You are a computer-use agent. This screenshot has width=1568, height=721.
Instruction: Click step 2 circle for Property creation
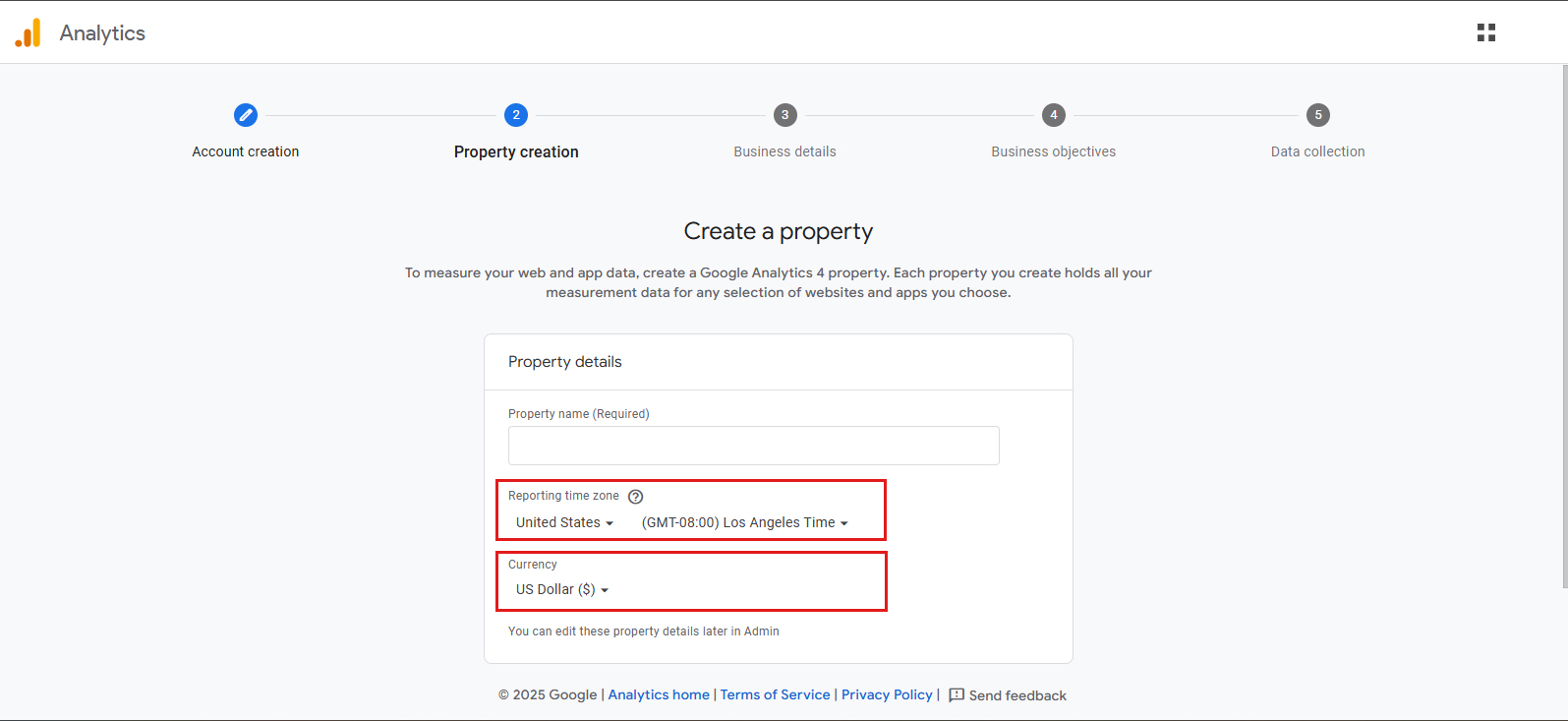point(516,115)
